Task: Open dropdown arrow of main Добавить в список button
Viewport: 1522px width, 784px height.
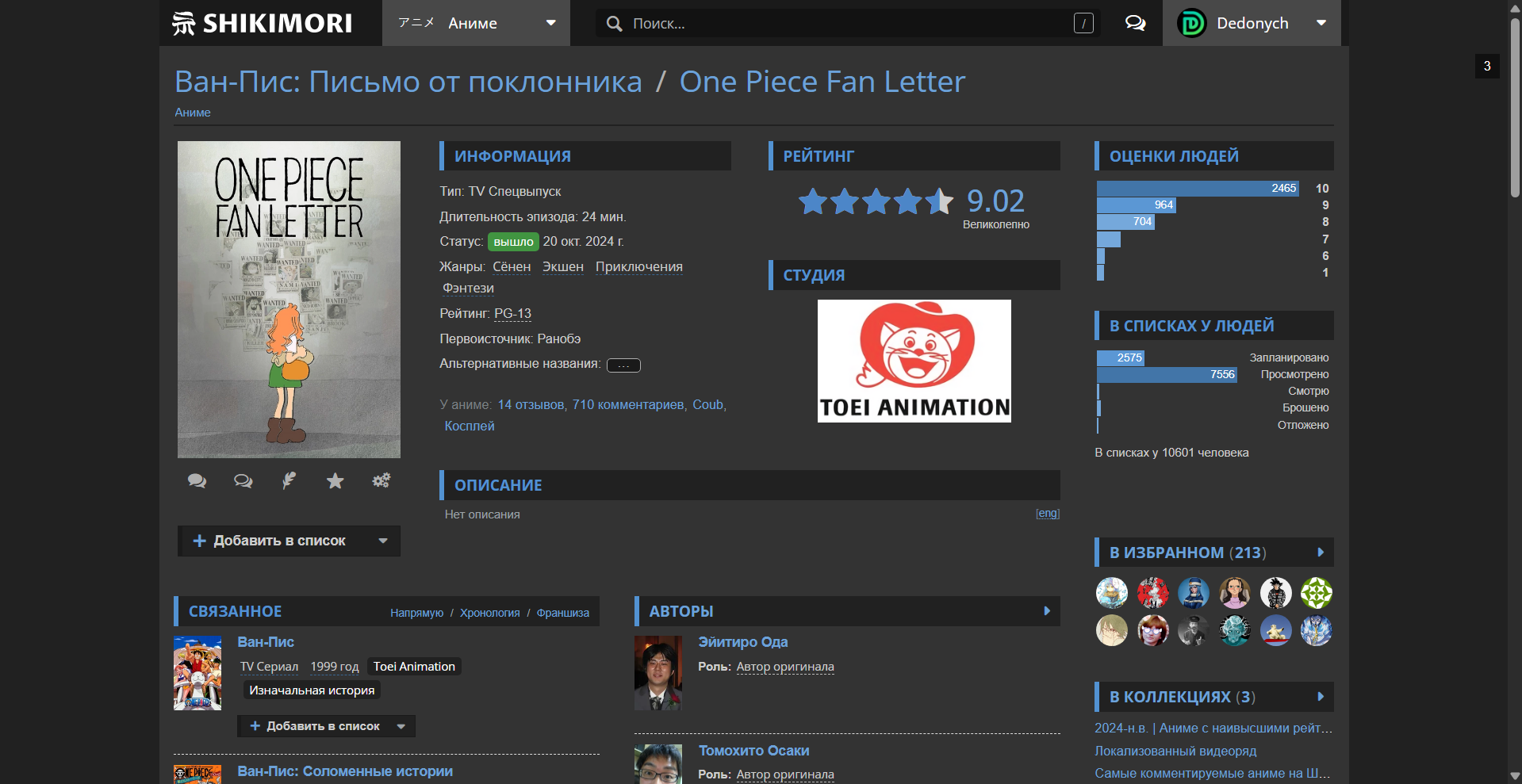Action: (383, 541)
